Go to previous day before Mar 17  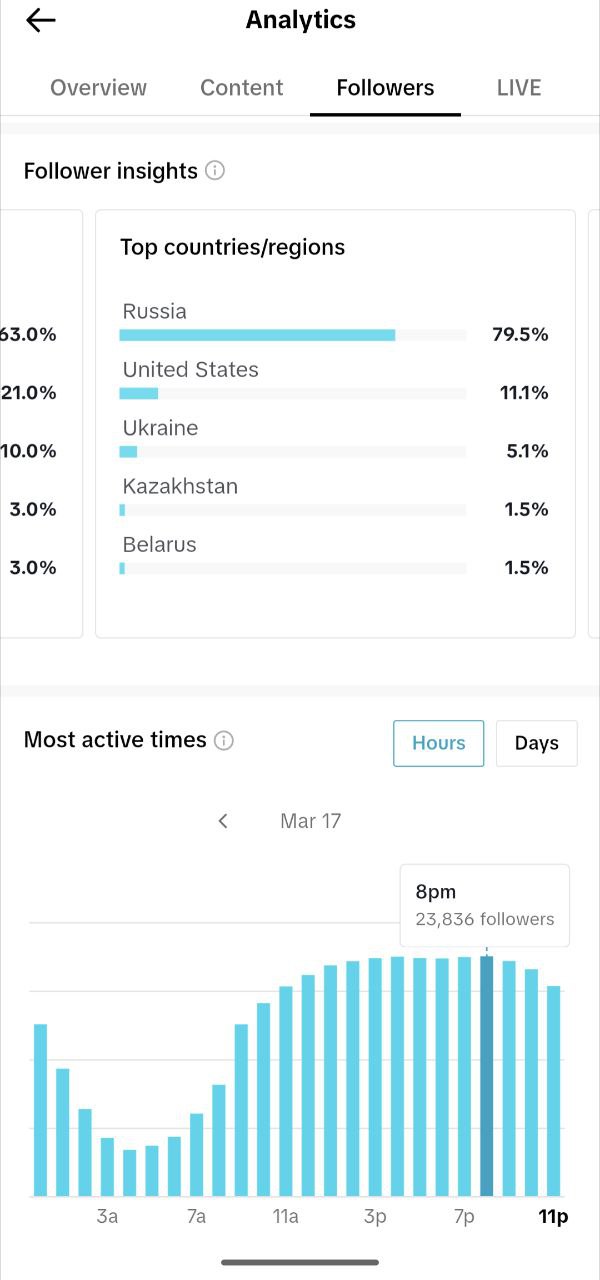pos(223,821)
